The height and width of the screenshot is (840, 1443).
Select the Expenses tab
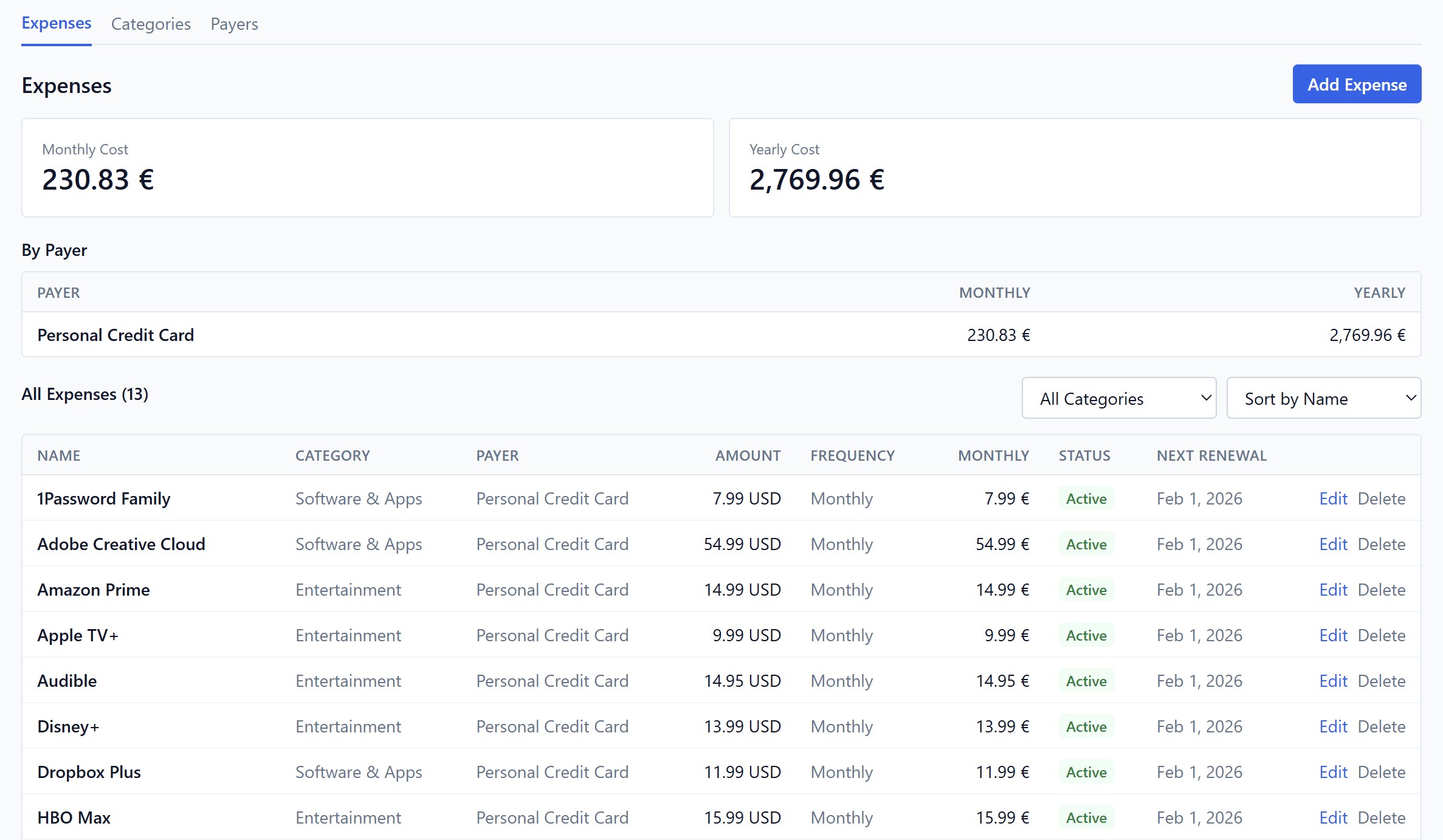[x=56, y=23]
